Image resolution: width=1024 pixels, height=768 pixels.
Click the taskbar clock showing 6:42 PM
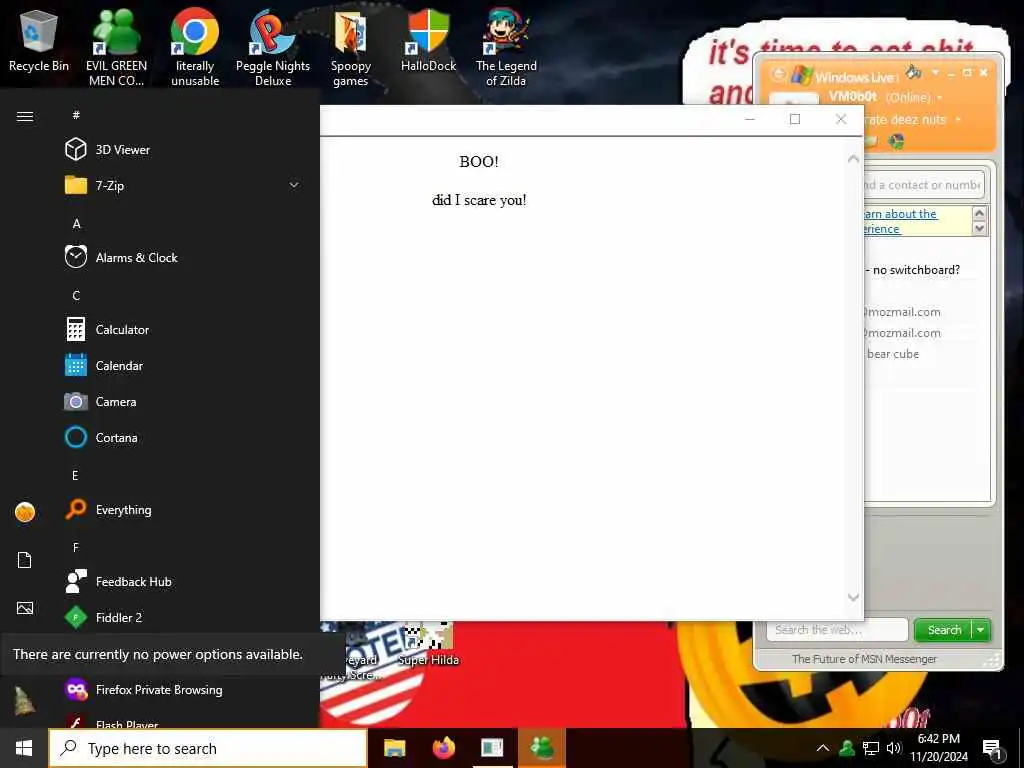939,748
